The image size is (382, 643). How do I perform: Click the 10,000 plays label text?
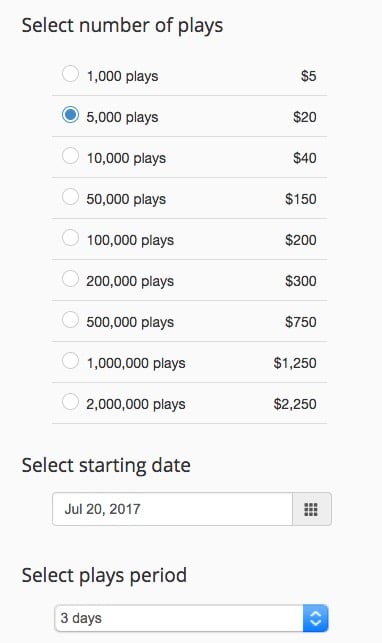pyautogui.click(x=126, y=158)
